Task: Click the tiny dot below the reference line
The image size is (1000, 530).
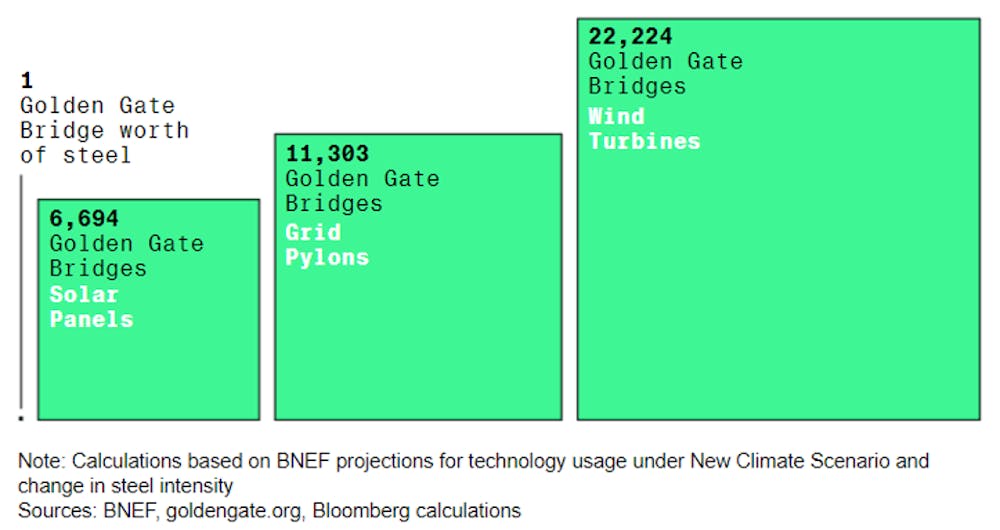Action: pos(21,418)
